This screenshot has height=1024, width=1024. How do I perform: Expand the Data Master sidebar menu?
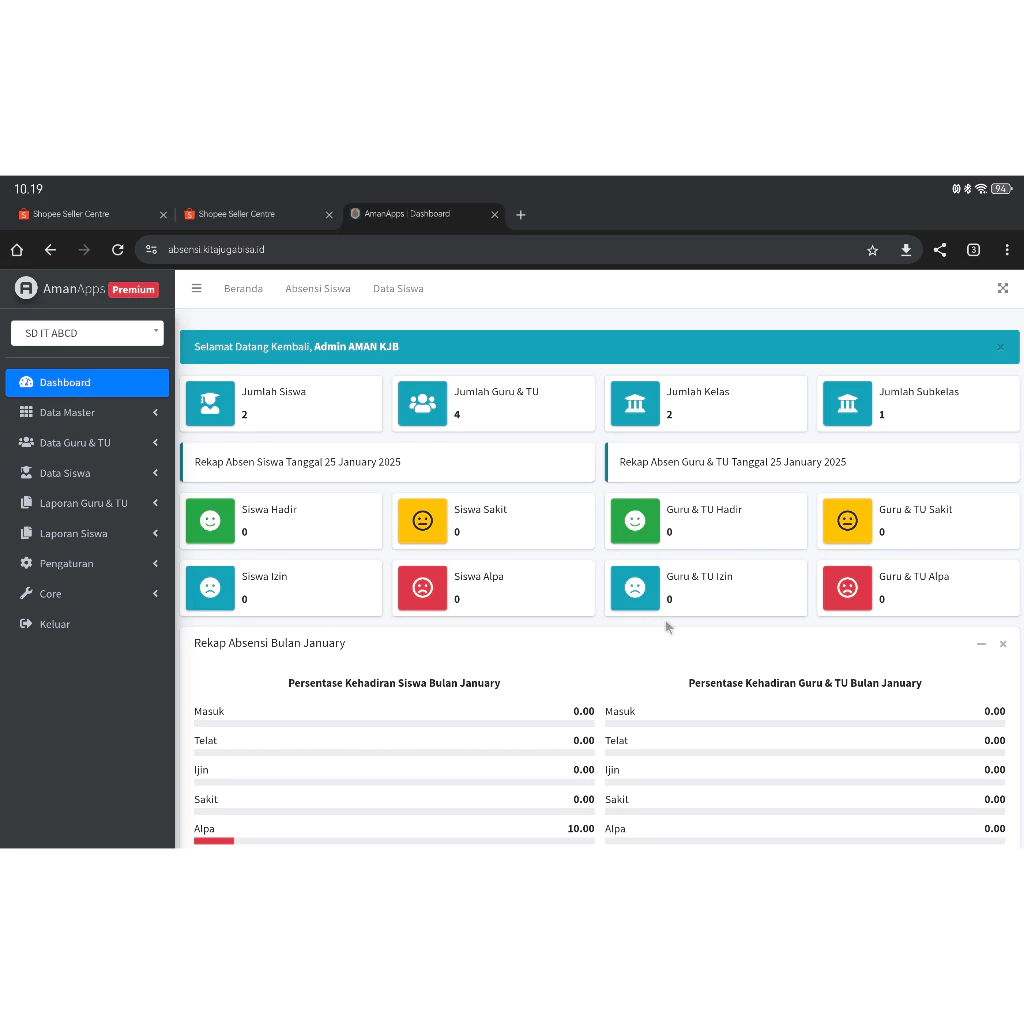(87, 412)
